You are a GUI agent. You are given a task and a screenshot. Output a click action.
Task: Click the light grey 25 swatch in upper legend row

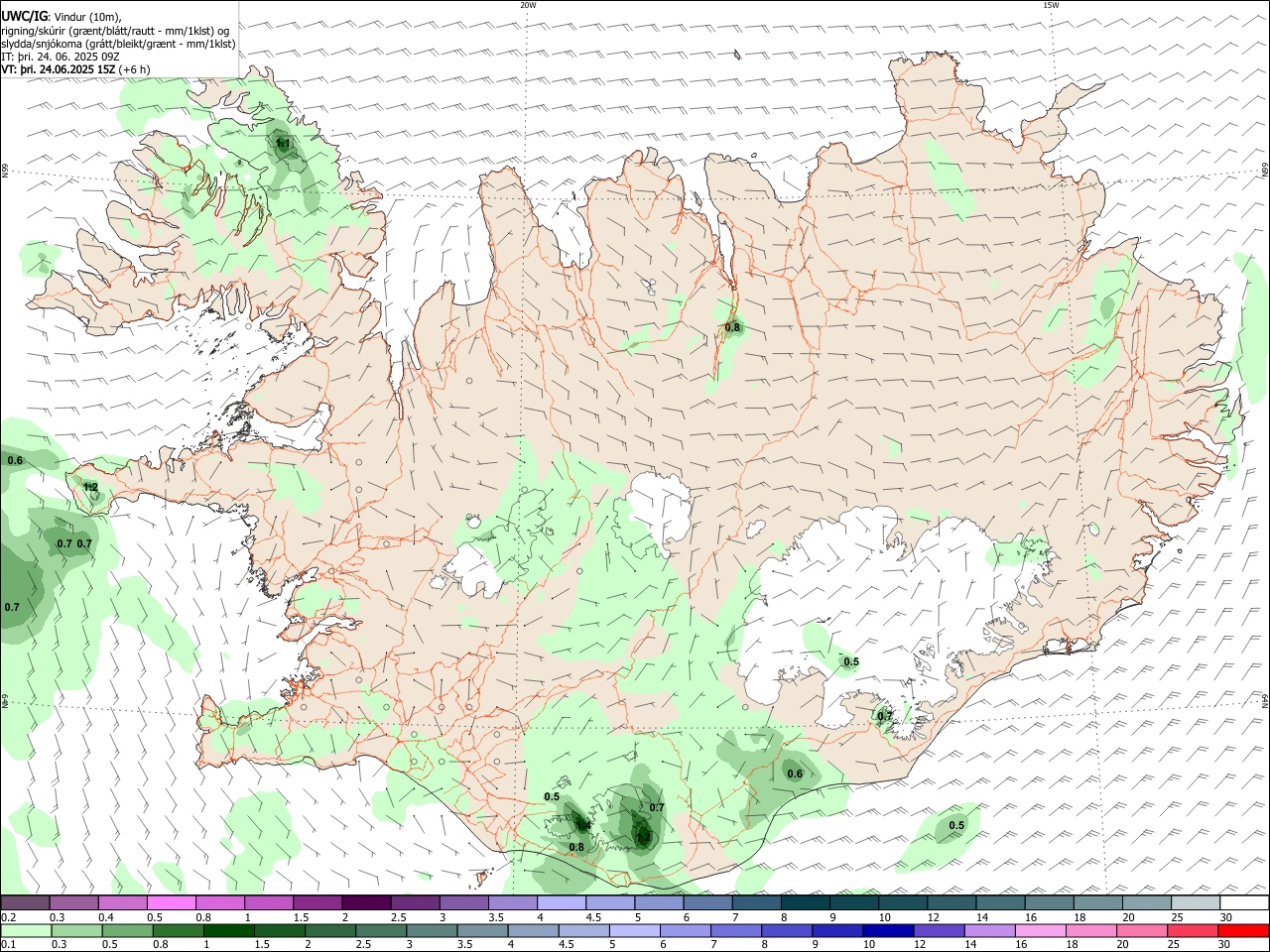(1195, 902)
